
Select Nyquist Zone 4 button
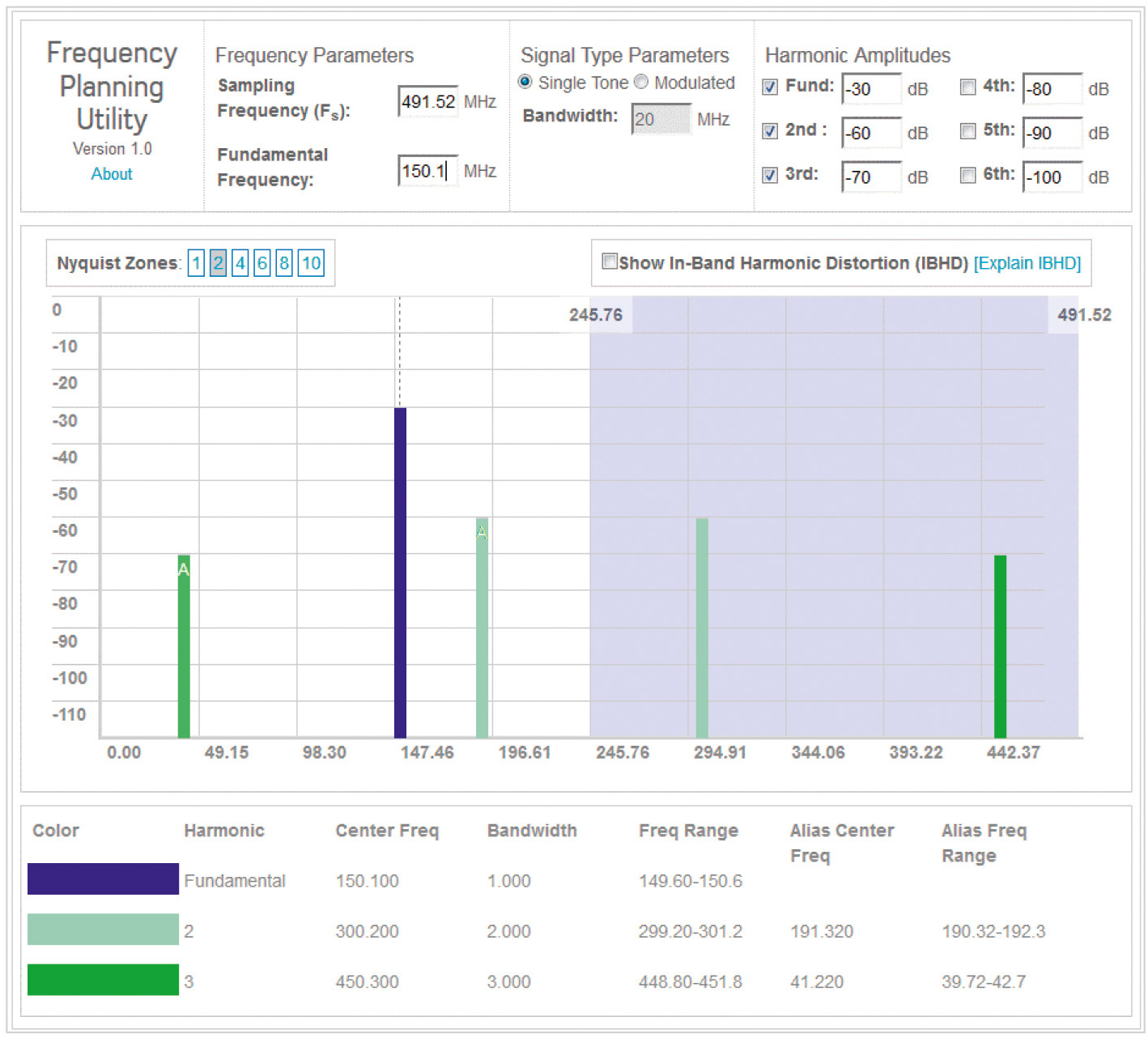tap(240, 263)
